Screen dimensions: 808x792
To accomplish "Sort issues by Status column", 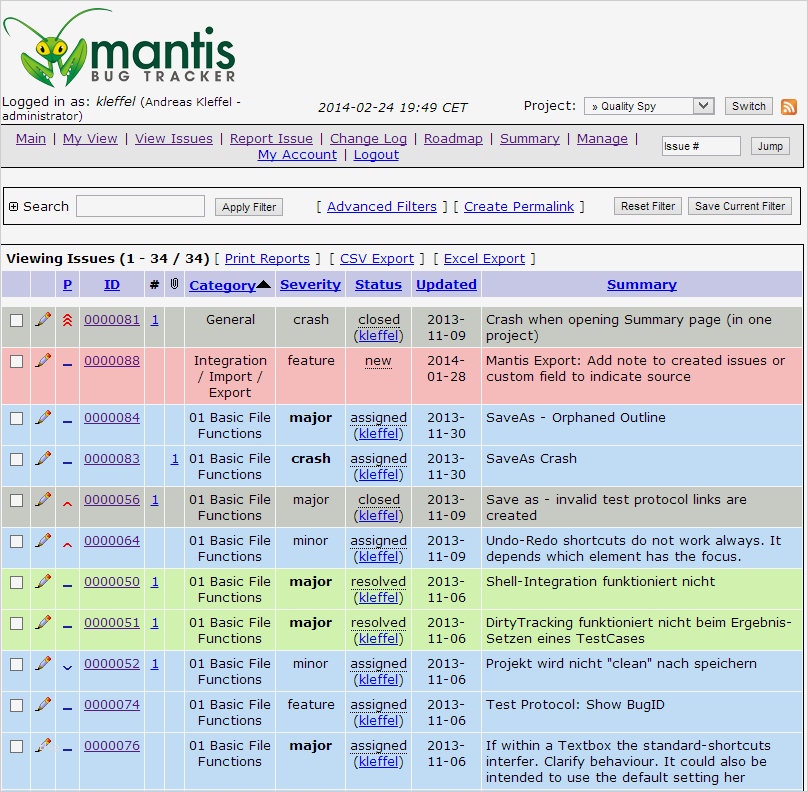I will click(x=378, y=284).
